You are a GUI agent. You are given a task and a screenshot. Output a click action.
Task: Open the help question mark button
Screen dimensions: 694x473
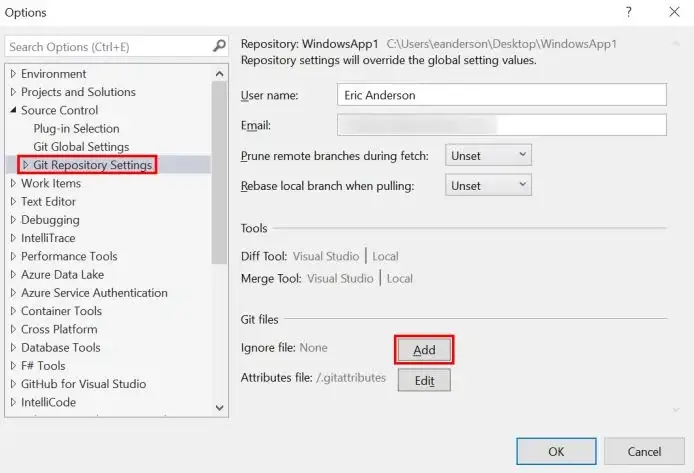click(629, 13)
